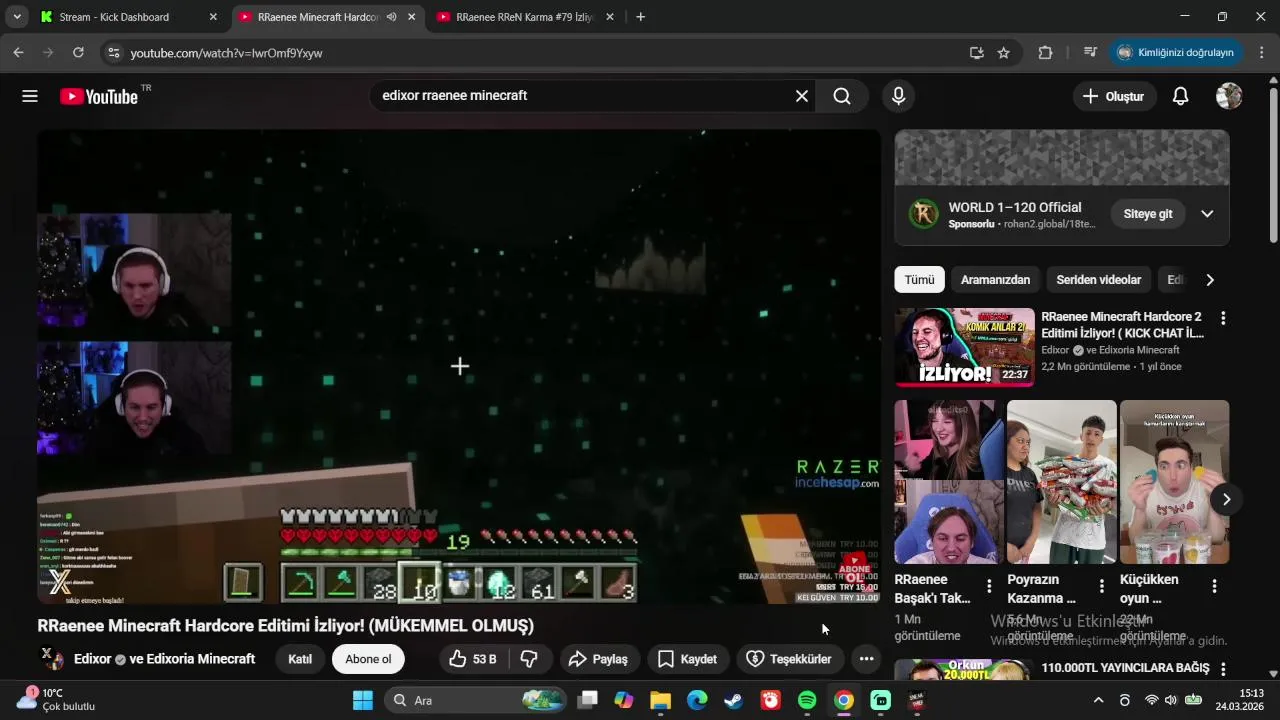Open more actions for the current video
1280x720 pixels.
click(866, 659)
